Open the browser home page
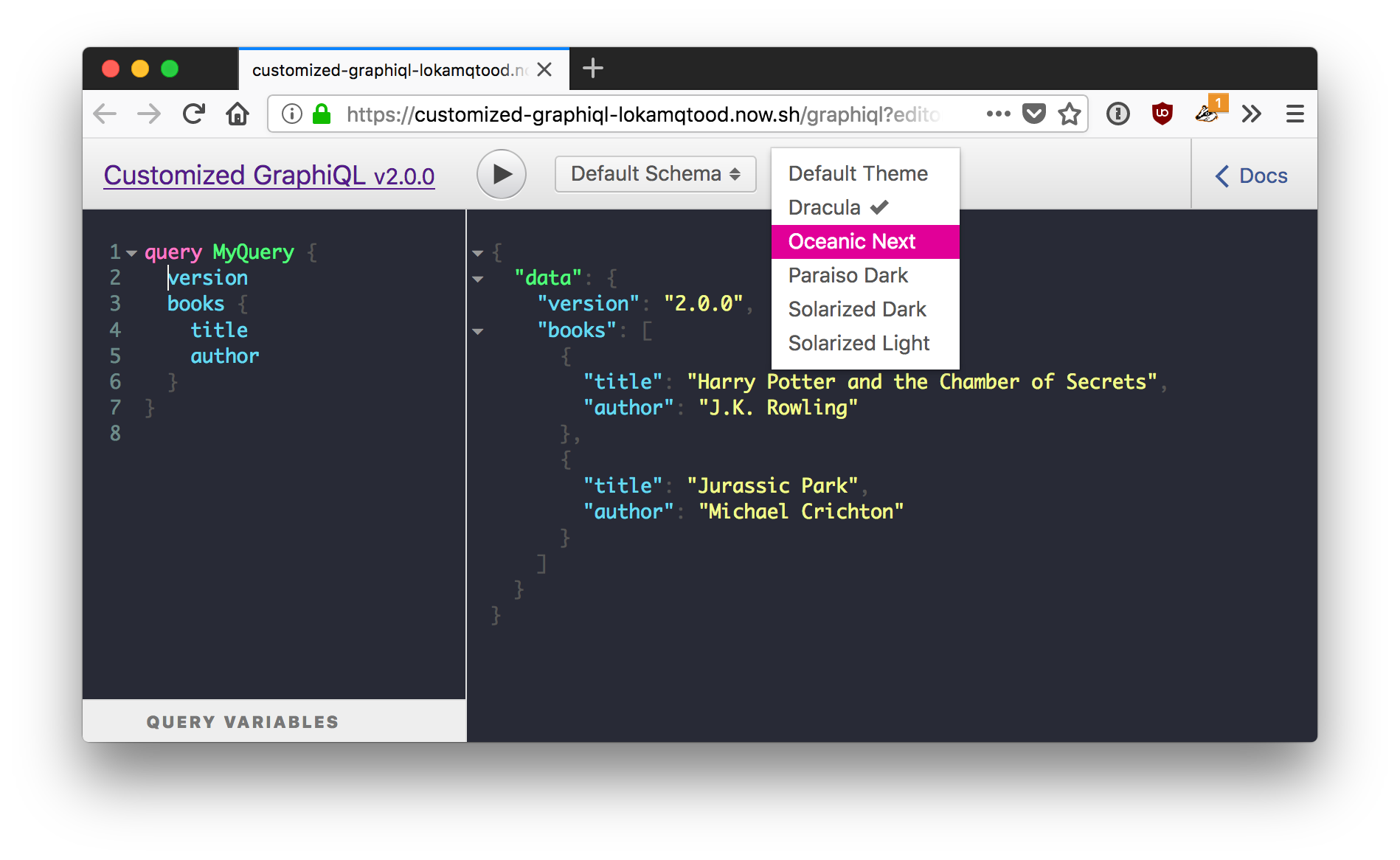This screenshot has width=1400, height=860. tap(238, 114)
